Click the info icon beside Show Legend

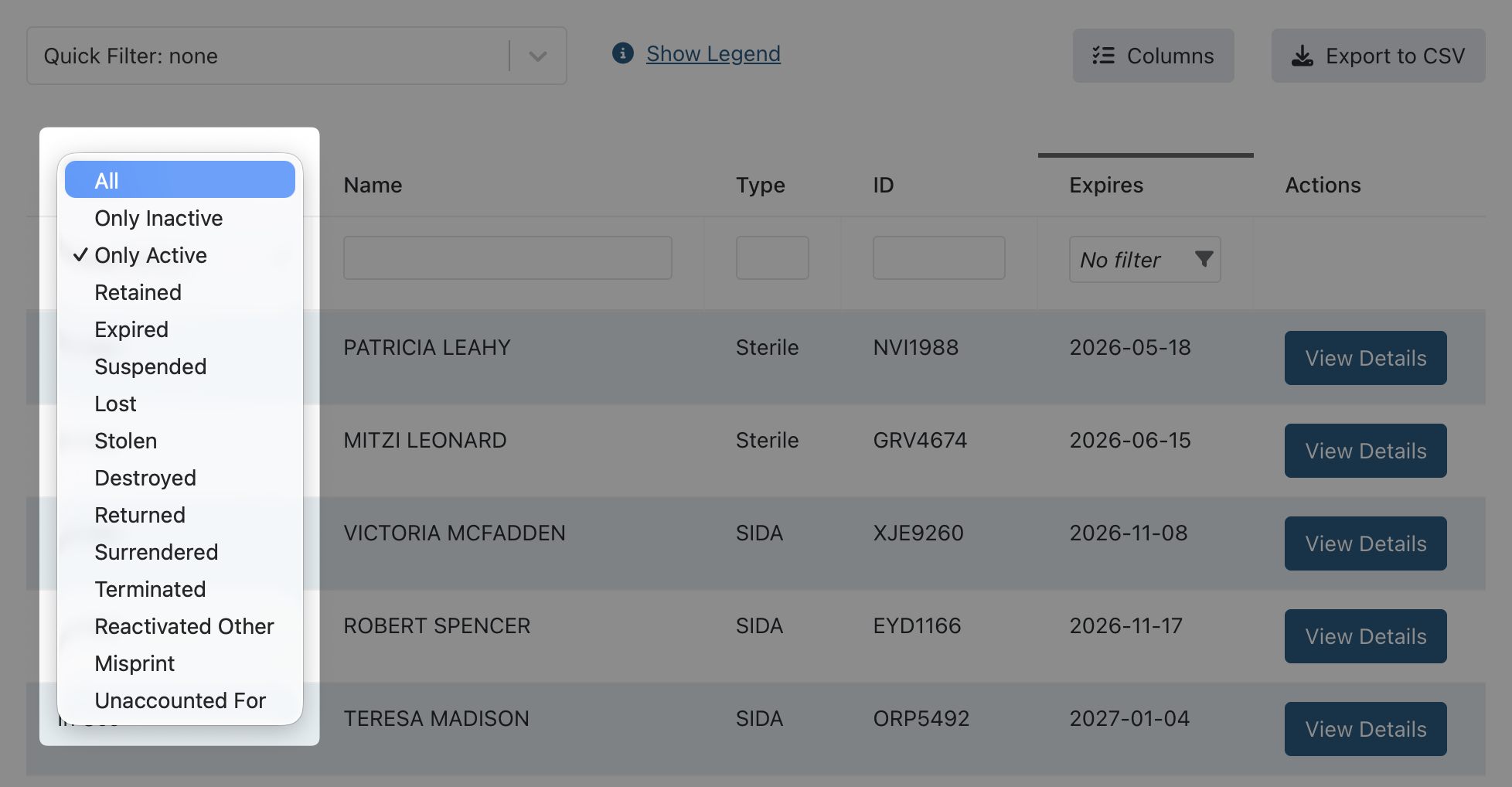[622, 54]
